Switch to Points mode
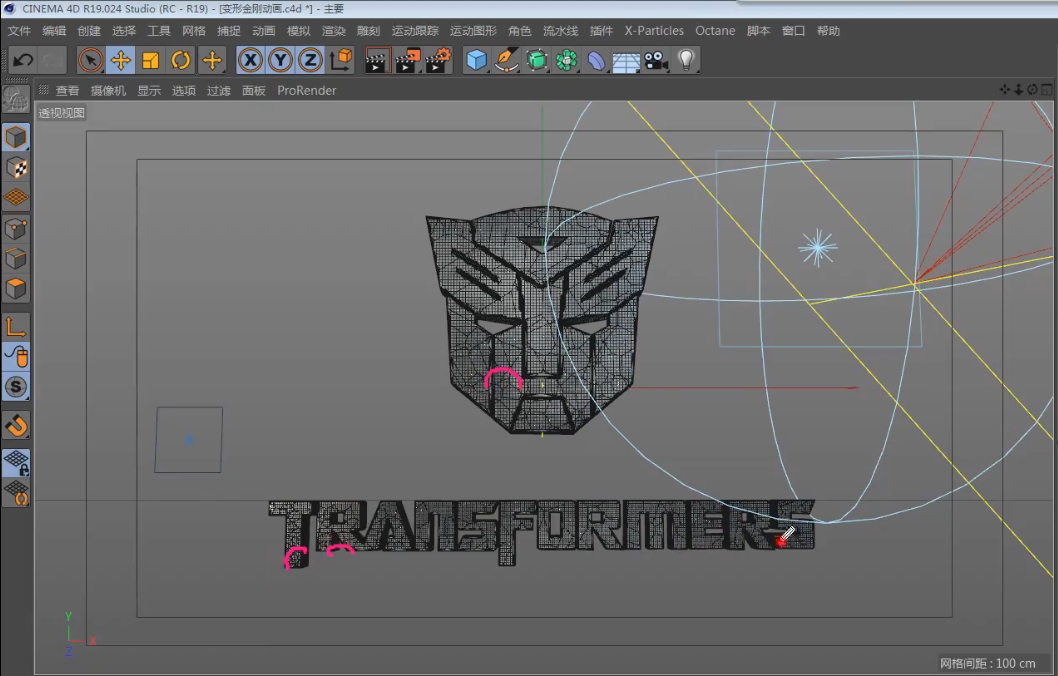The image size is (1058, 676). [x=16, y=228]
